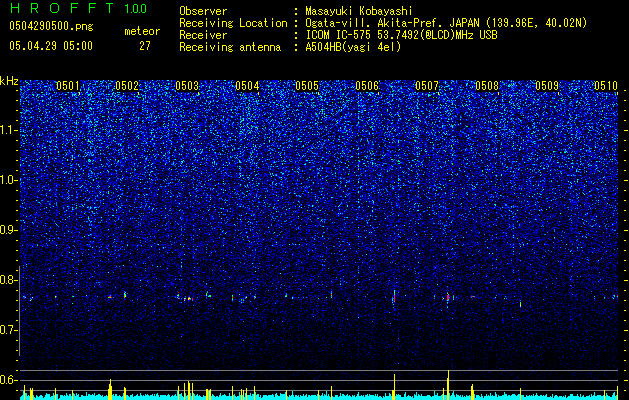The width and height of the screenshot is (629, 400).
Task: Click the 0502 time marker
Action: pyautogui.click(x=127, y=85)
